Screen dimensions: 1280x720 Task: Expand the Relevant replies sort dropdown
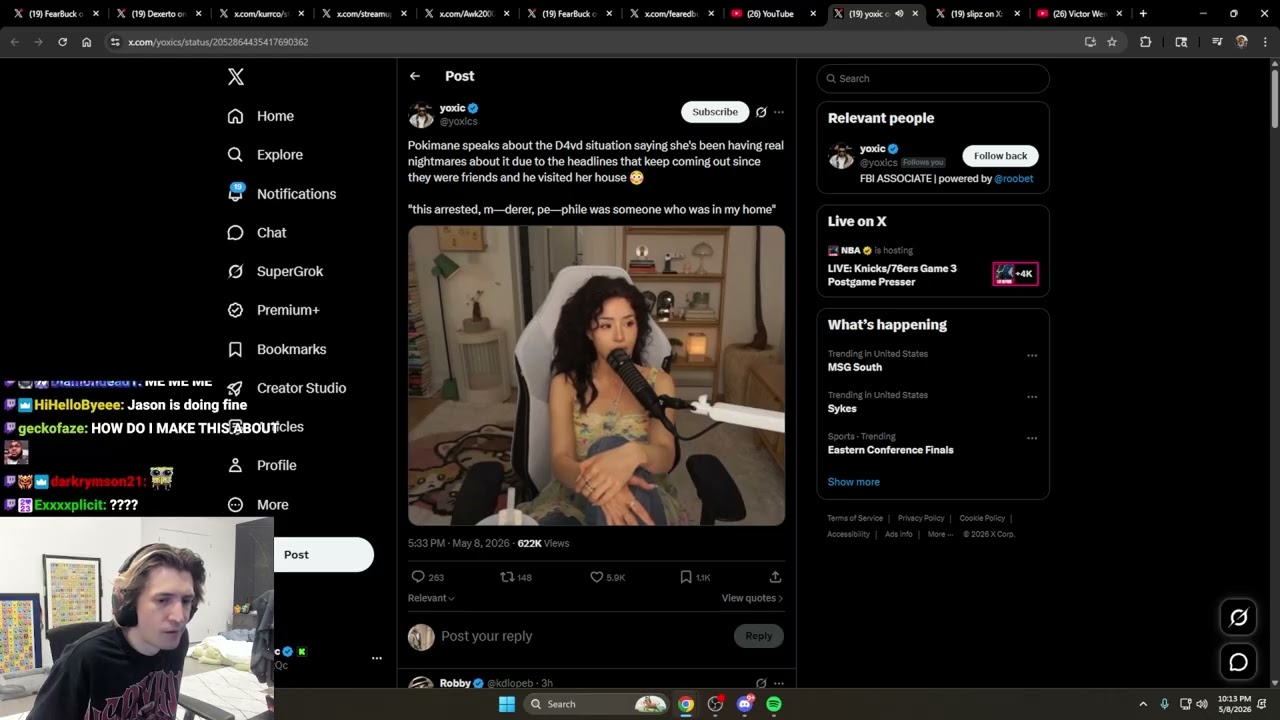(431, 598)
